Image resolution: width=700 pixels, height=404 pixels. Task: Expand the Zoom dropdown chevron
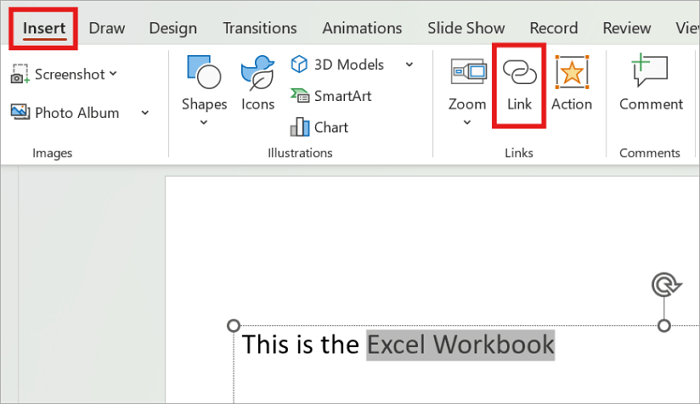tap(467, 122)
